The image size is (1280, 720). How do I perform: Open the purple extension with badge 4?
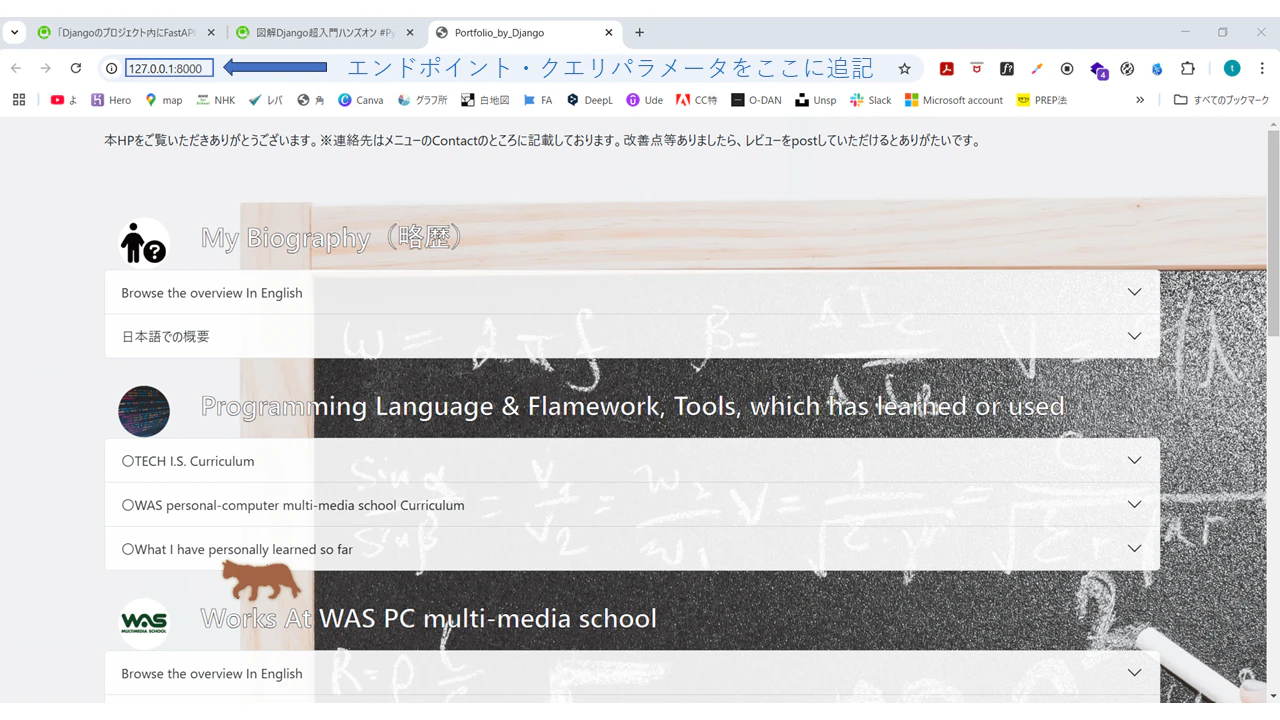1098,69
